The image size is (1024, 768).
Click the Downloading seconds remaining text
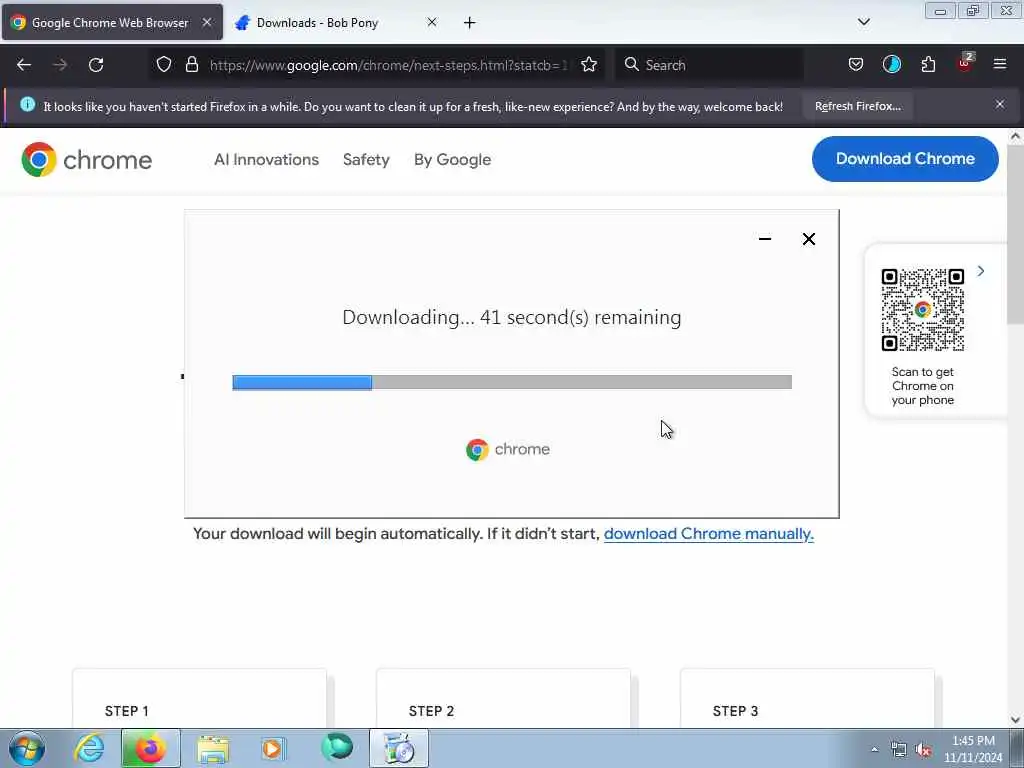pos(512,317)
